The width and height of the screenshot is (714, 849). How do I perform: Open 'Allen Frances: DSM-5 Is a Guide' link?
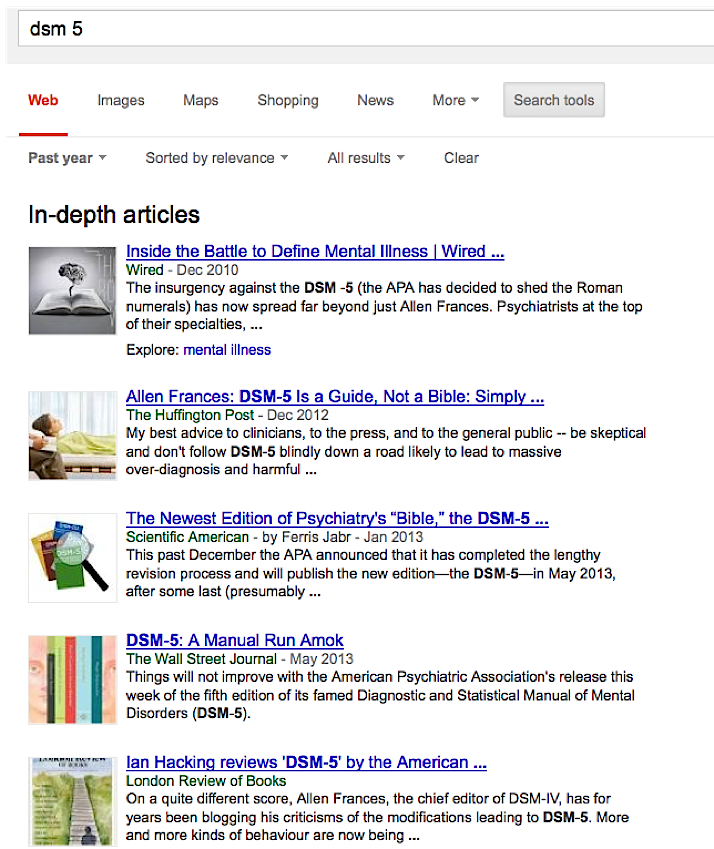335,396
